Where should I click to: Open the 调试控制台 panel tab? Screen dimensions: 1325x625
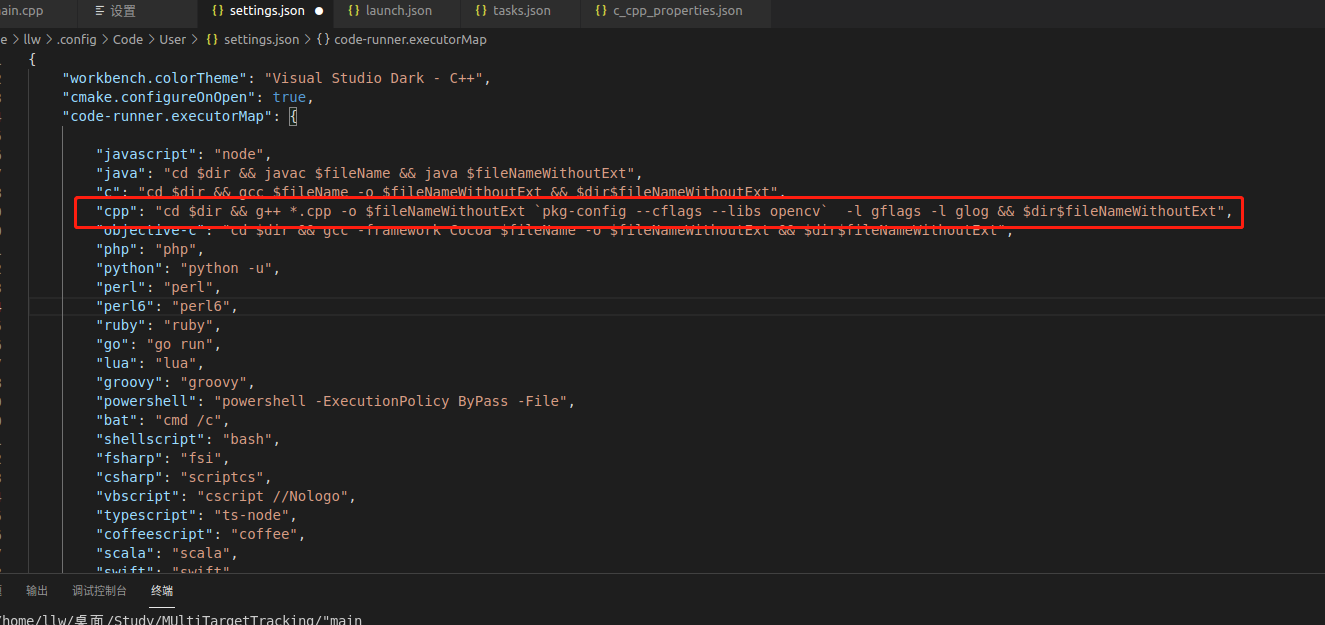(99, 591)
